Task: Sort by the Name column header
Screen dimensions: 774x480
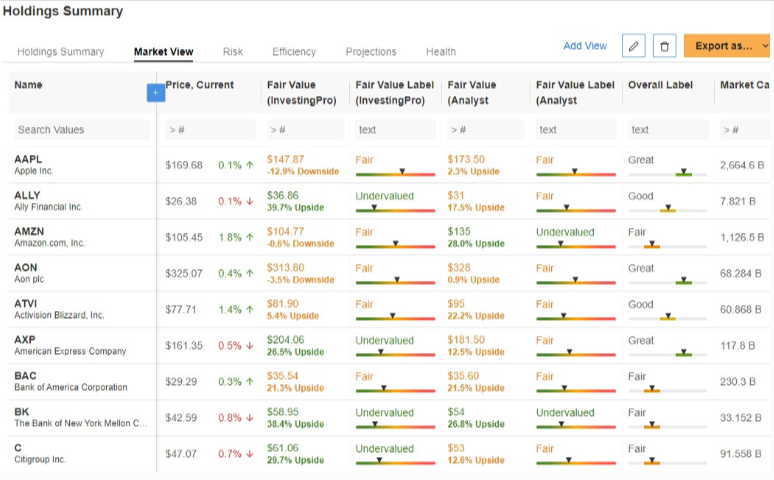Action: (28, 85)
